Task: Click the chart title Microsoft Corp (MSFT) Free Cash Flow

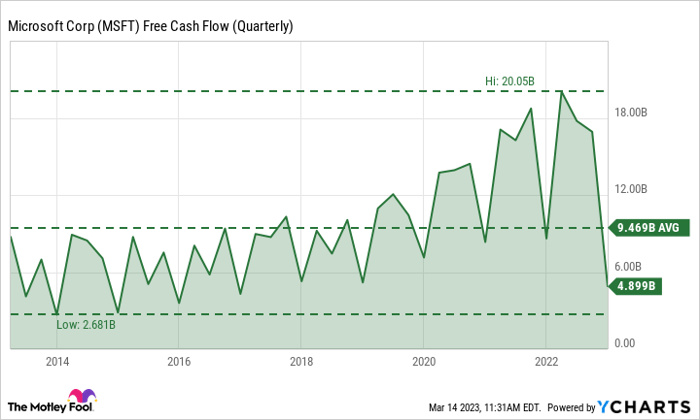Action: point(150,26)
